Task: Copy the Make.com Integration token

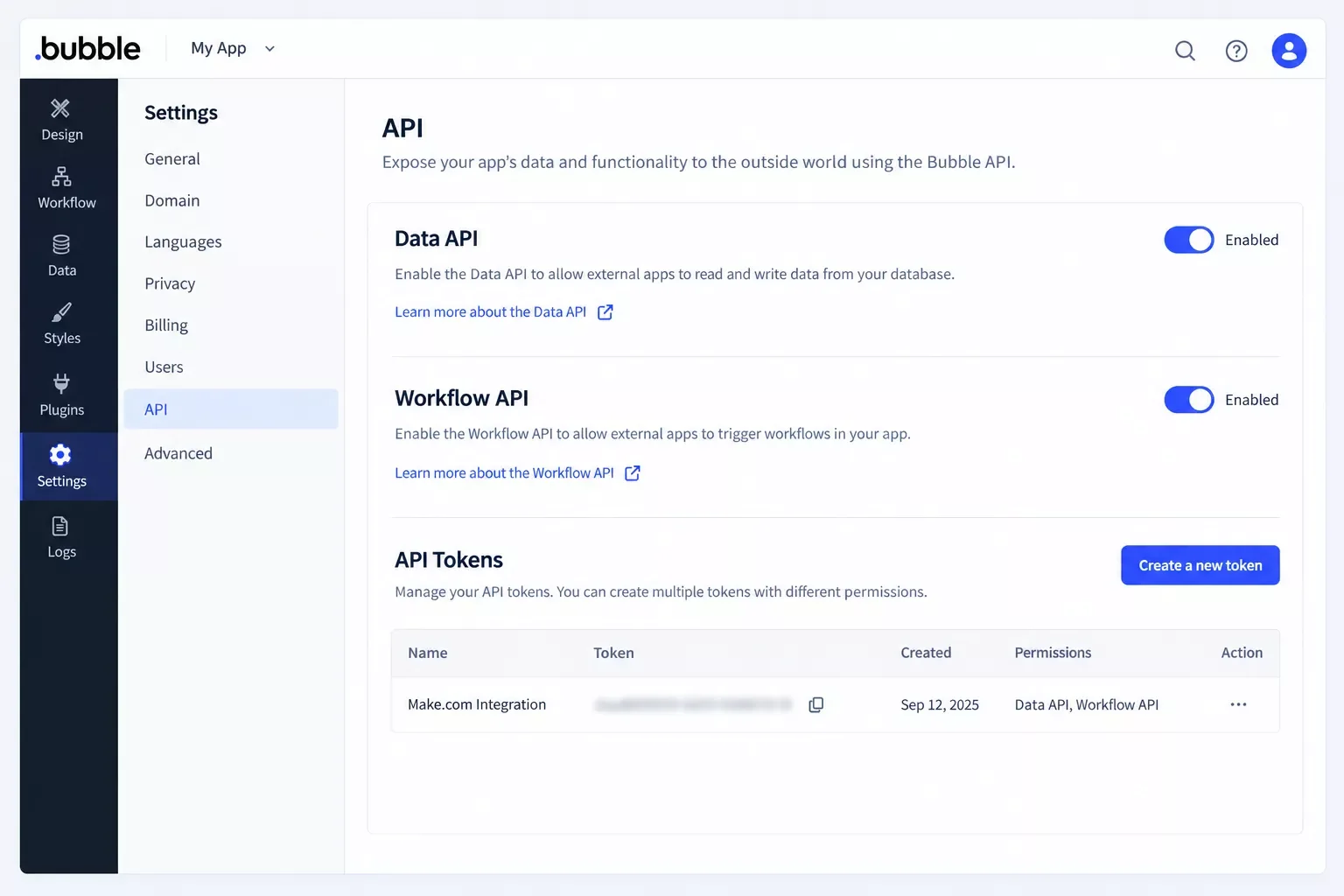Action: click(815, 704)
